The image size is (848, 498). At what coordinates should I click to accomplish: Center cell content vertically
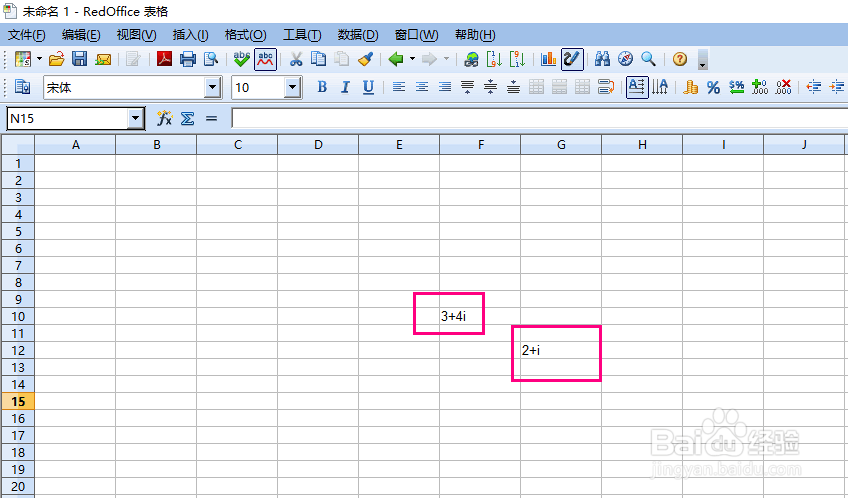point(491,87)
